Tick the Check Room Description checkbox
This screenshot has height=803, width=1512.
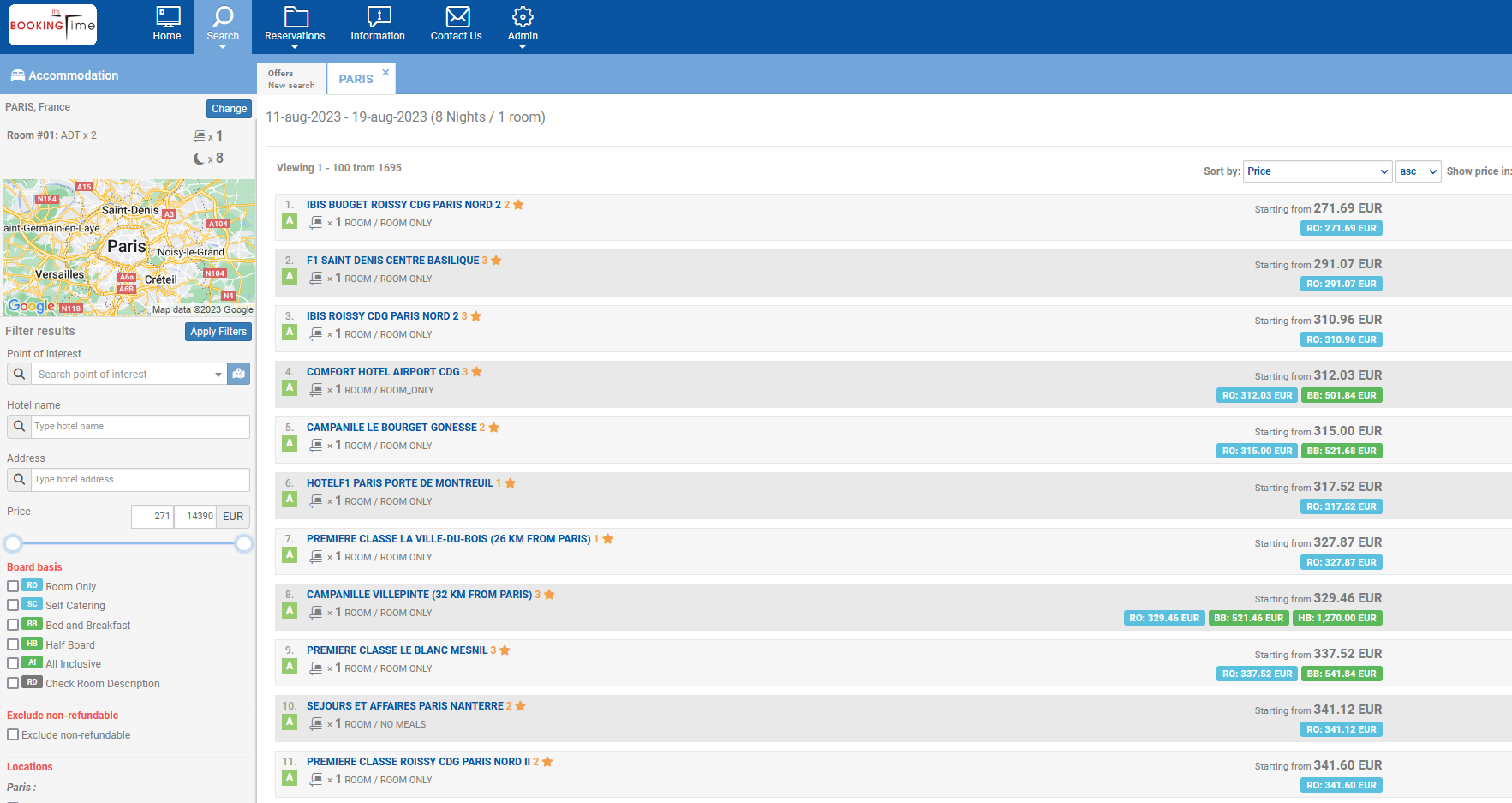pyautogui.click(x=13, y=683)
